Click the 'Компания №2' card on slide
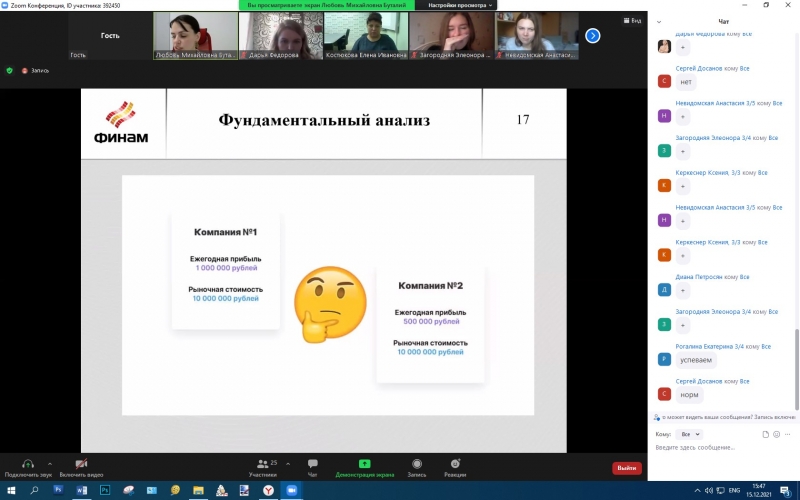Viewport: 800px width, 500px height. click(x=430, y=324)
